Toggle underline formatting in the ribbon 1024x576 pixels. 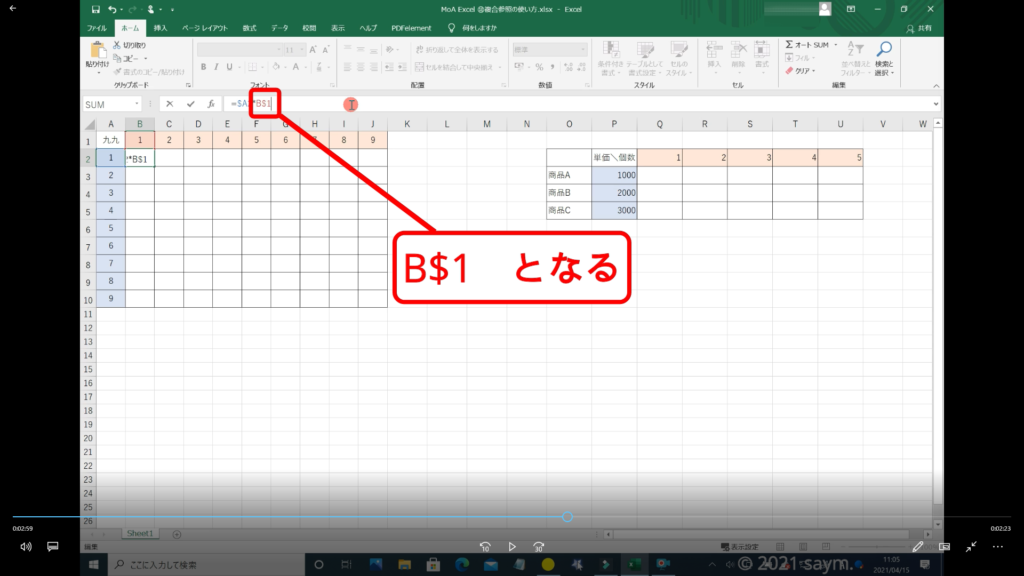coord(229,67)
